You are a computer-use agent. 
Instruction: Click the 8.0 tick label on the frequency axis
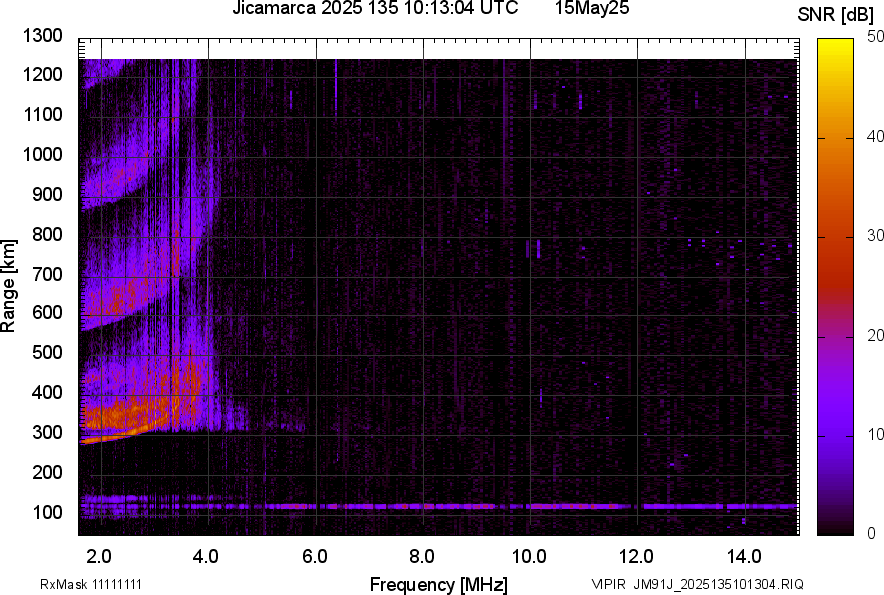click(x=422, y=555)
